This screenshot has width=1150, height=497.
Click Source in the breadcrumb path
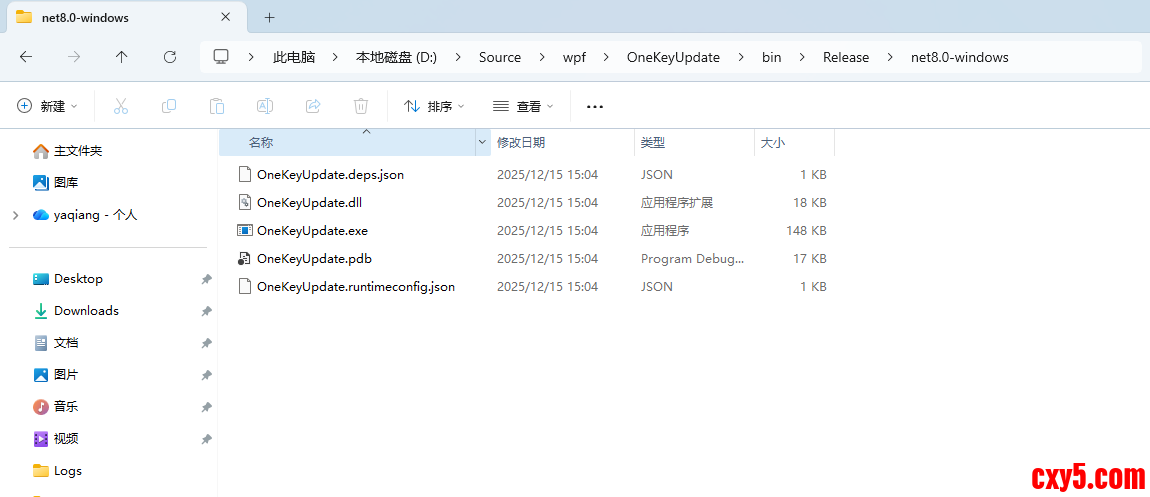point(499,57)
